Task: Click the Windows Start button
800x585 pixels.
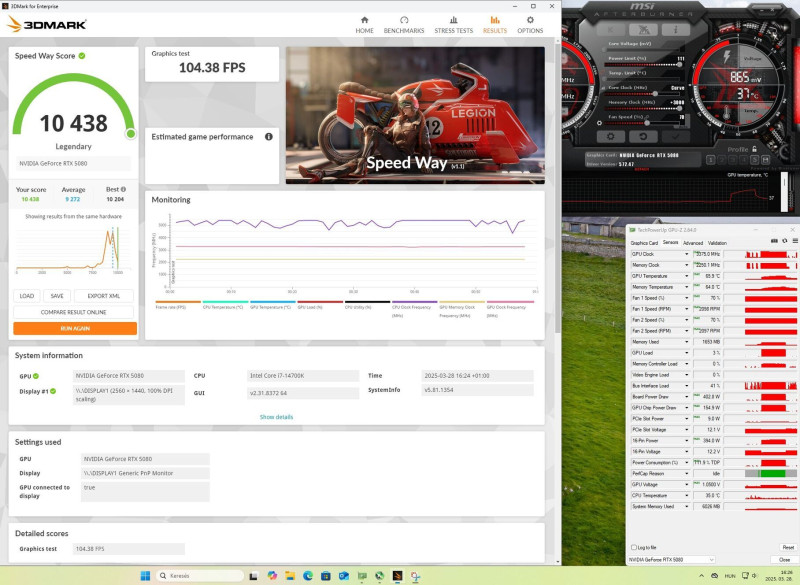Action: pyautogui.click(x=145, y=576)
